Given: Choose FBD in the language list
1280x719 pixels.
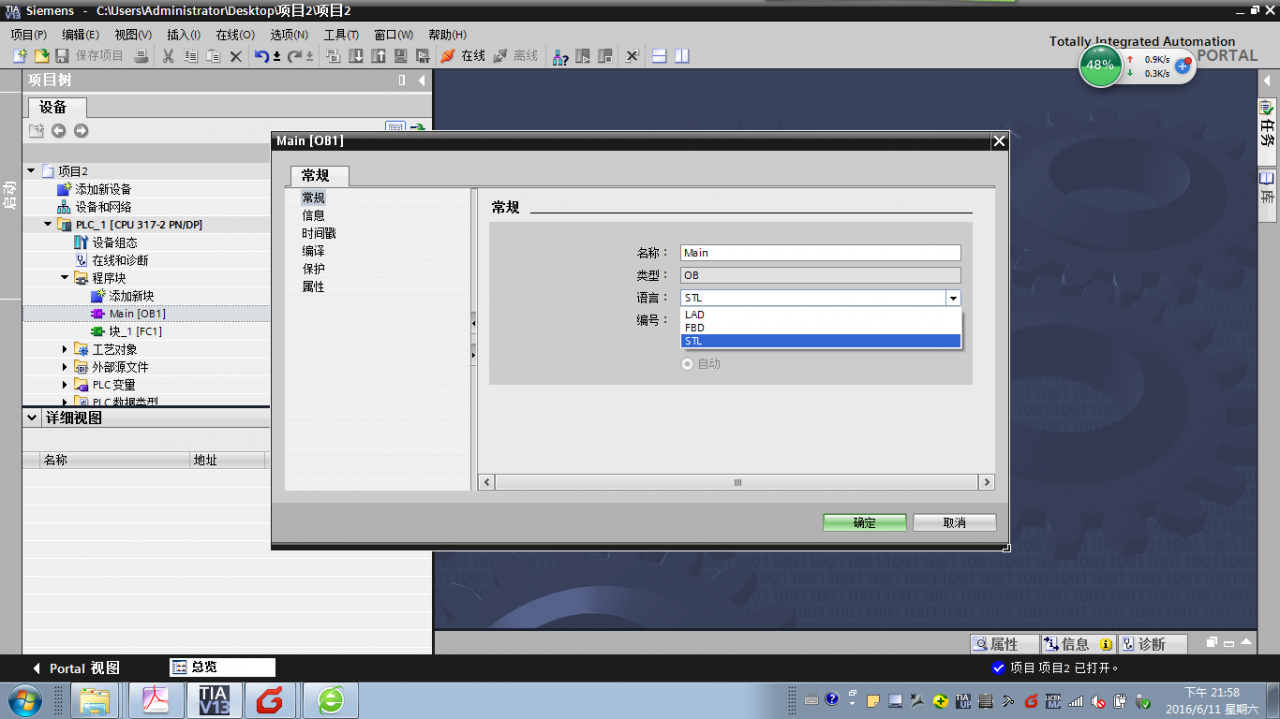Looking at the screenshot, I should tap(821, 327).
